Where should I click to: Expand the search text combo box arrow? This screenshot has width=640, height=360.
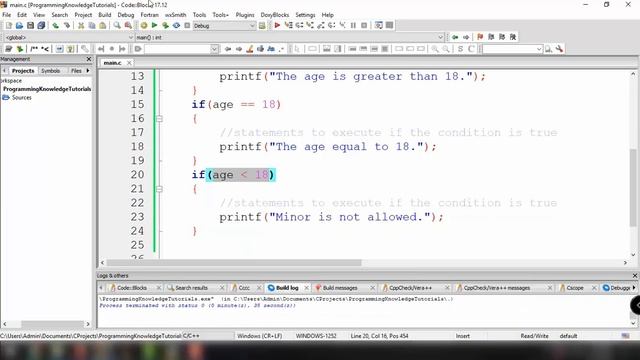[x=214, y=49]
